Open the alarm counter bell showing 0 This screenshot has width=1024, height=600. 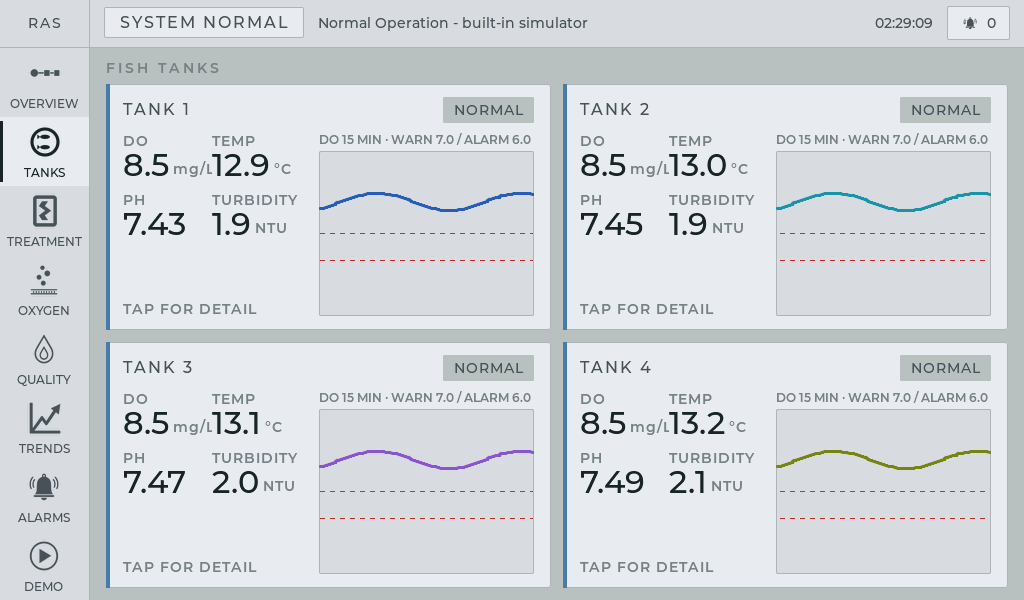coord(978,24)
